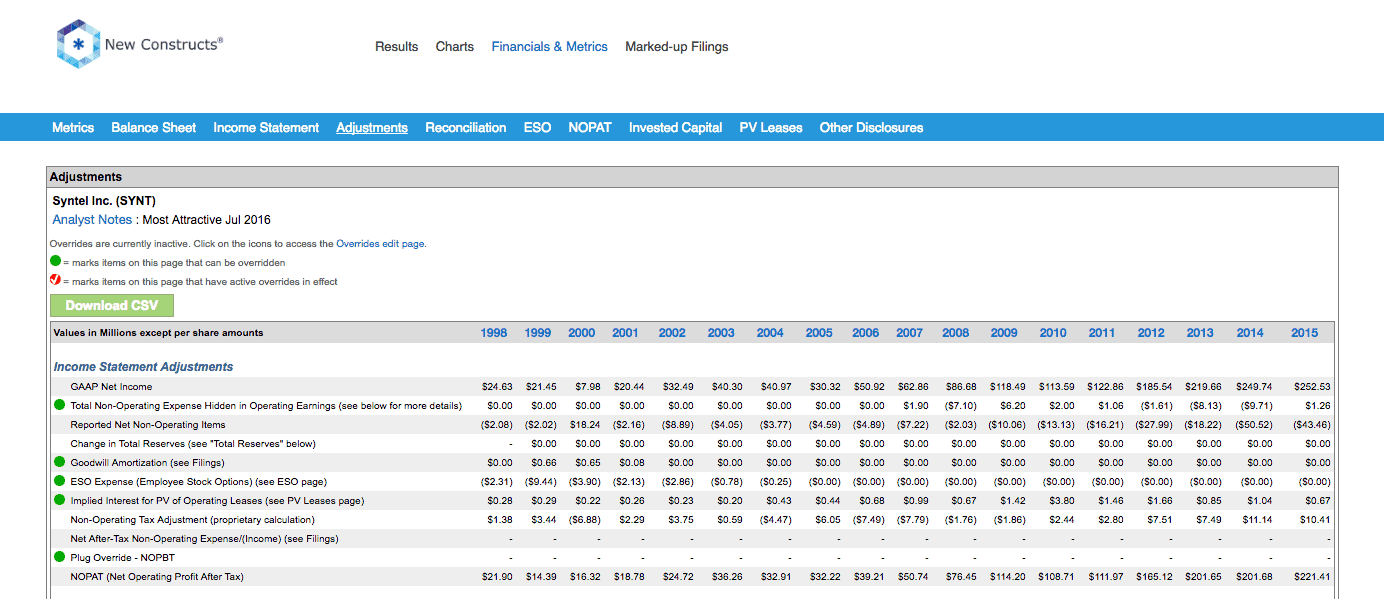Click the "$3.80" implied interest value
1384x599 pixels.
point(1064,501)
